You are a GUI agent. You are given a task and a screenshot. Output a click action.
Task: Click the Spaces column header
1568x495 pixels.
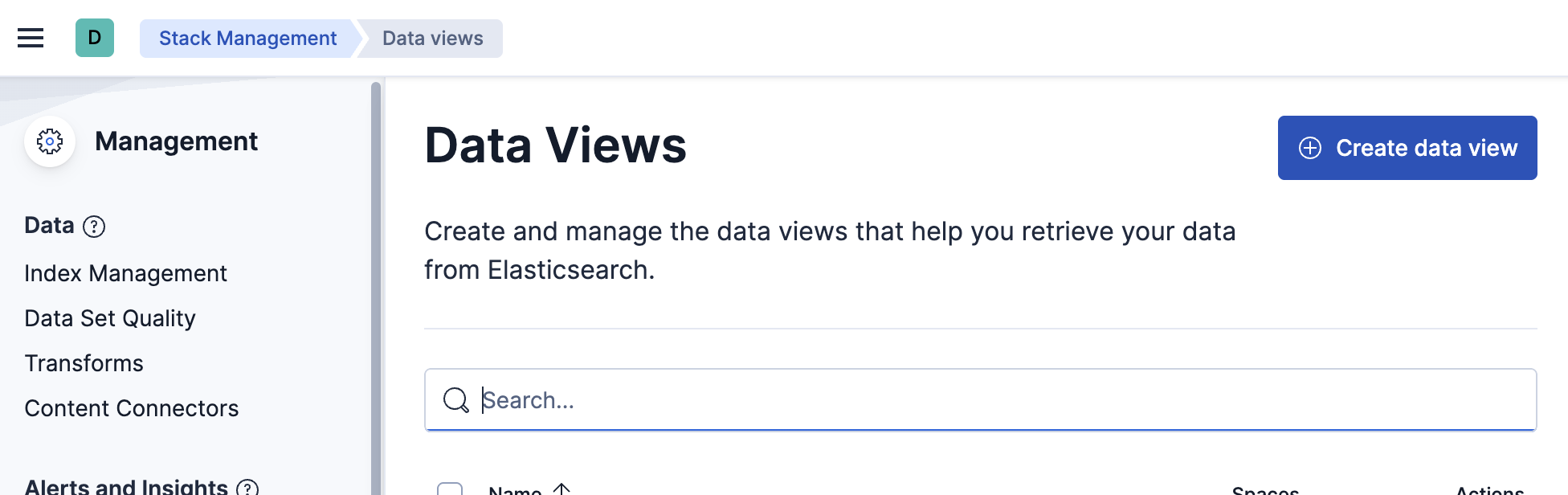point(1265,490)
